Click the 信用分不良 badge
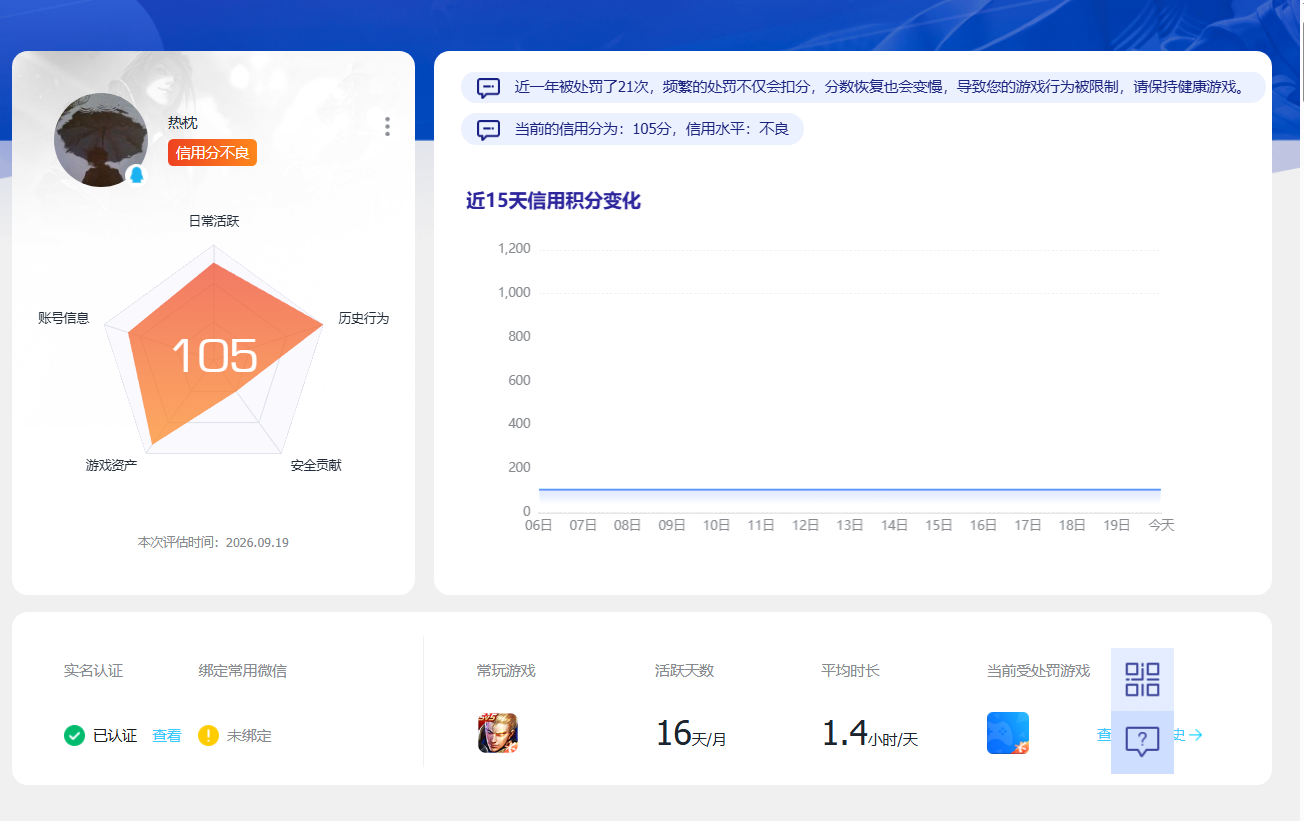The width and height of the screenshot is (1304, 821). point(213,153)
